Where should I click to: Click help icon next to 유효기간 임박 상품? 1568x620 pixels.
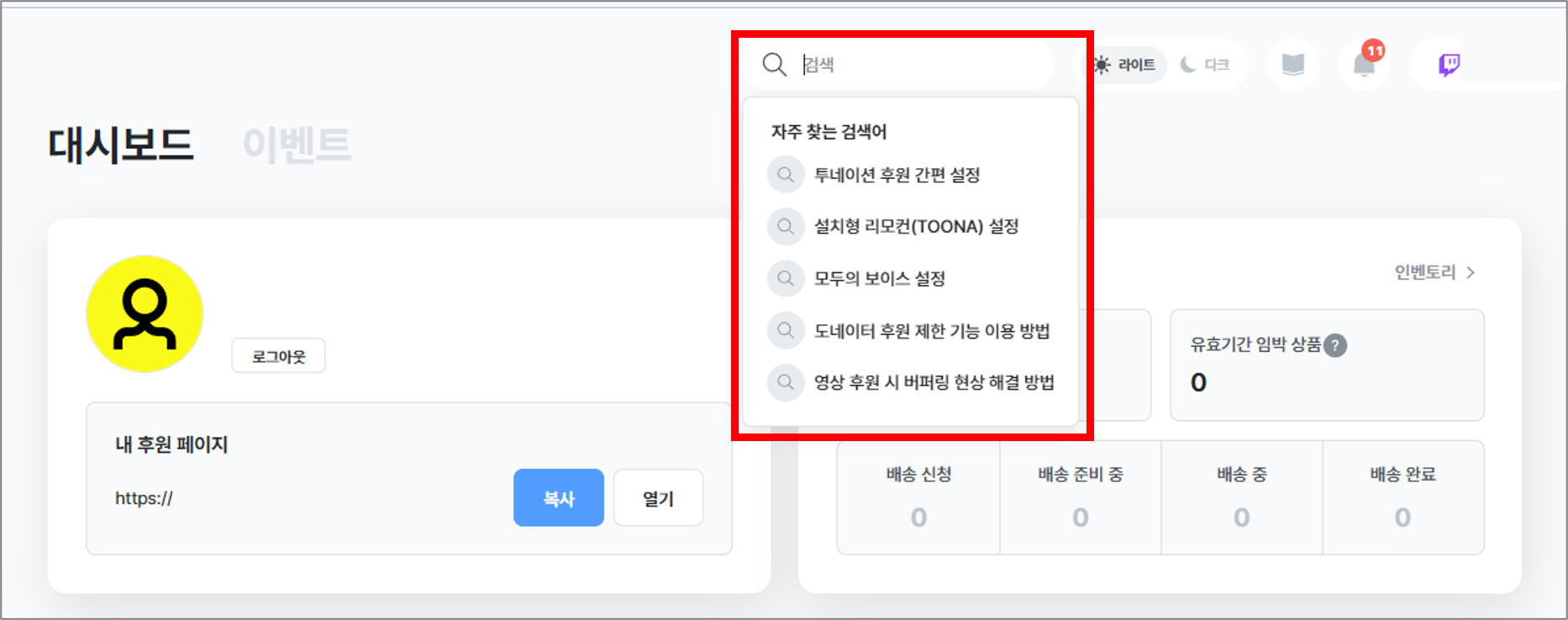[1335, 345]
